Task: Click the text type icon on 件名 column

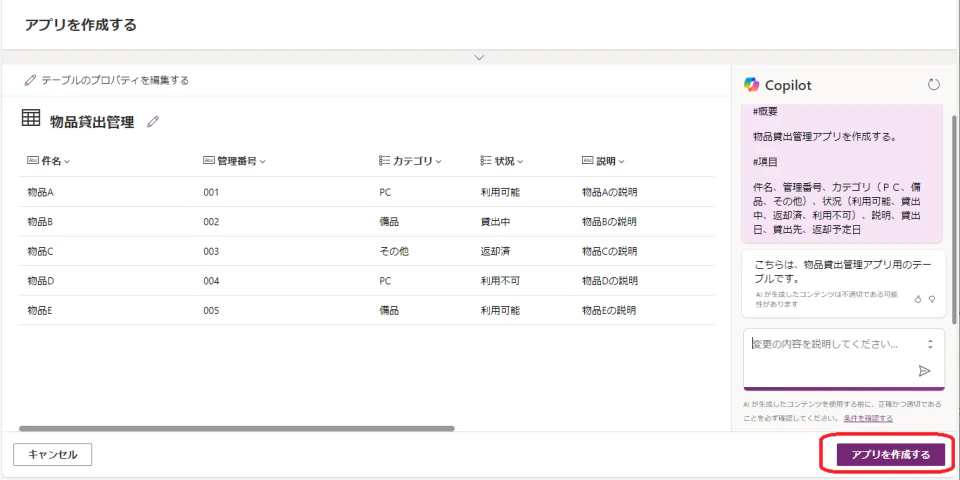Action: 33,161
